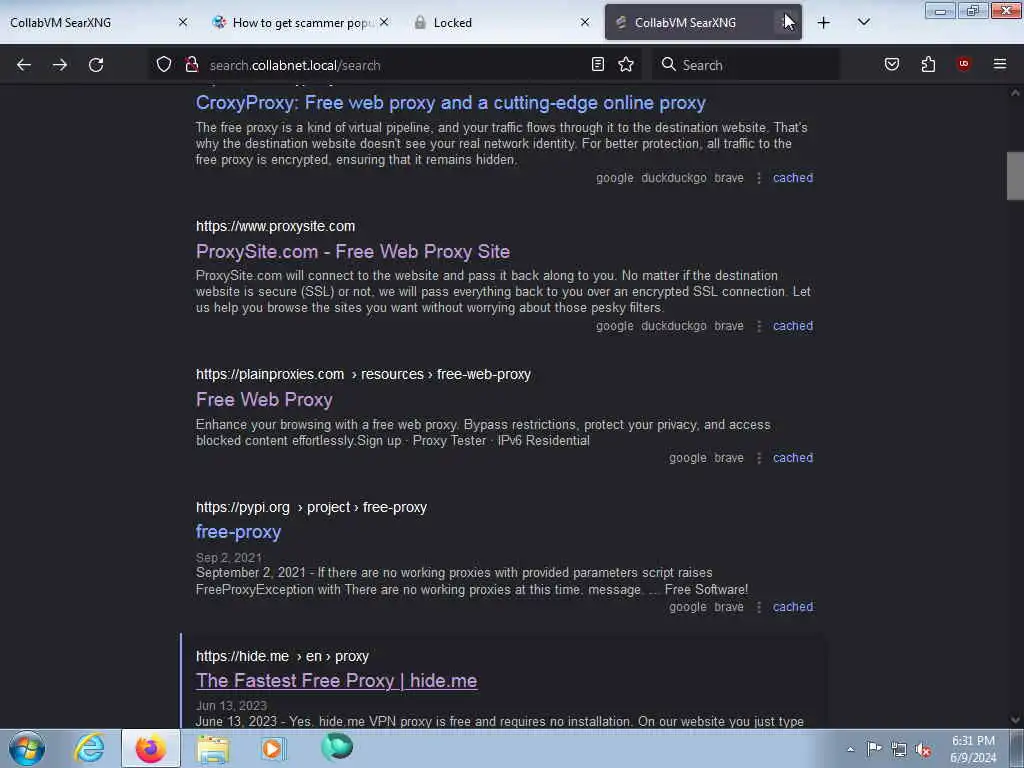Open cached version of ProxySite result
The image size is (1024, 768).
click(793, 326)
